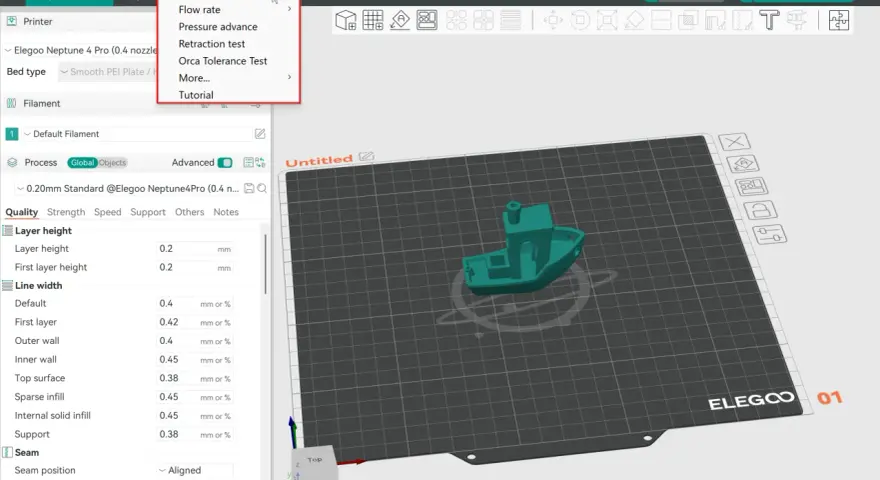Click the Add plate grid icon
Screen dimensions: 880x480
373,21
